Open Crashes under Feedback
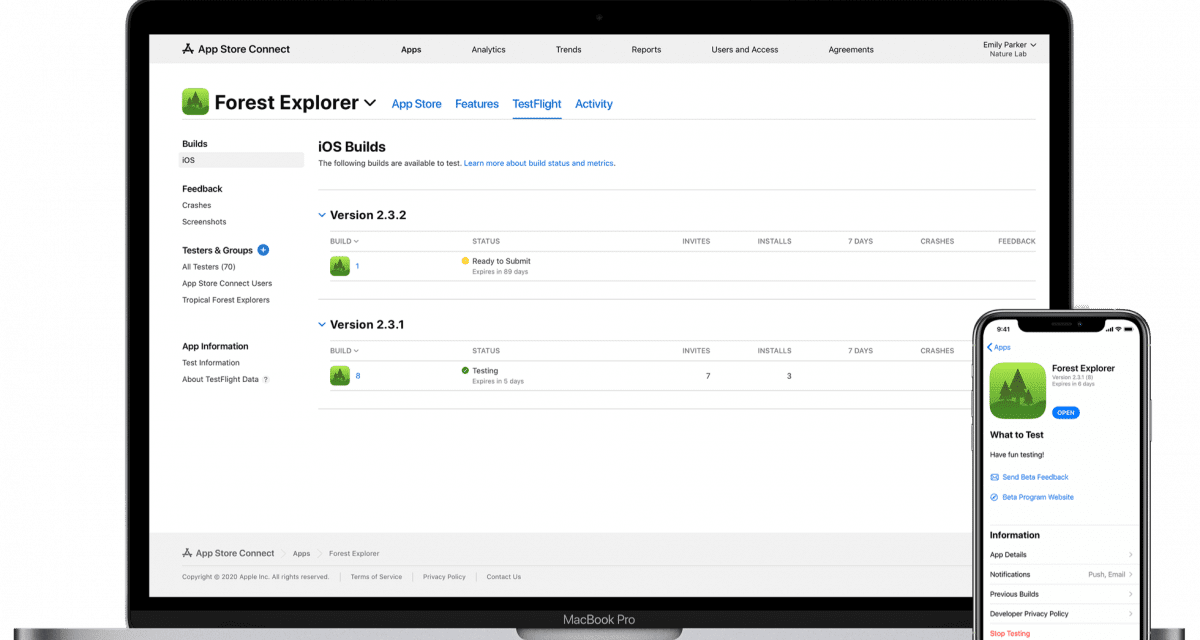 pyautogui.click(x=197, y=205)
